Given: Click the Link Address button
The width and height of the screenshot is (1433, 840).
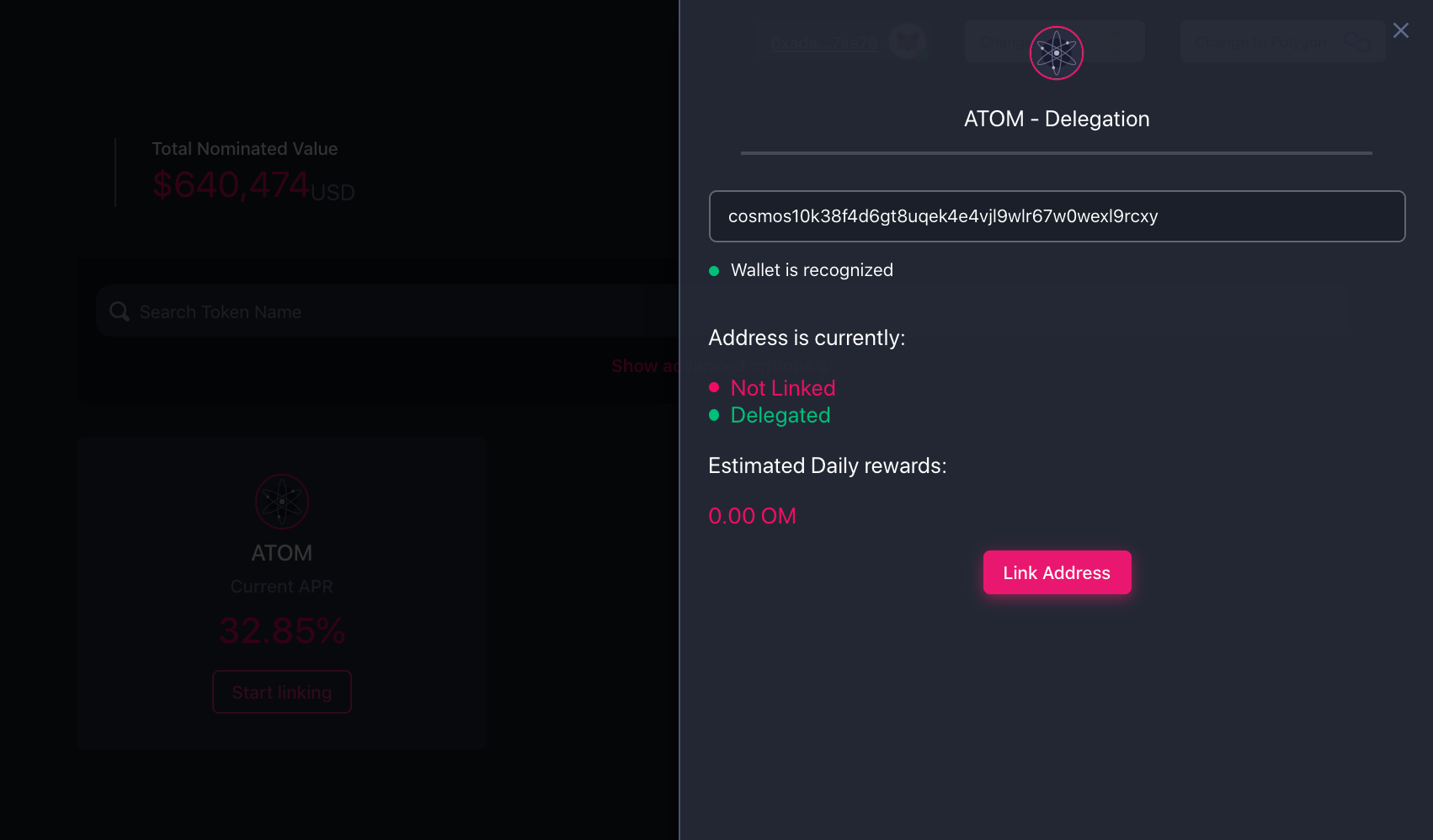Looking at the screenshot, I should (1057, 572).
